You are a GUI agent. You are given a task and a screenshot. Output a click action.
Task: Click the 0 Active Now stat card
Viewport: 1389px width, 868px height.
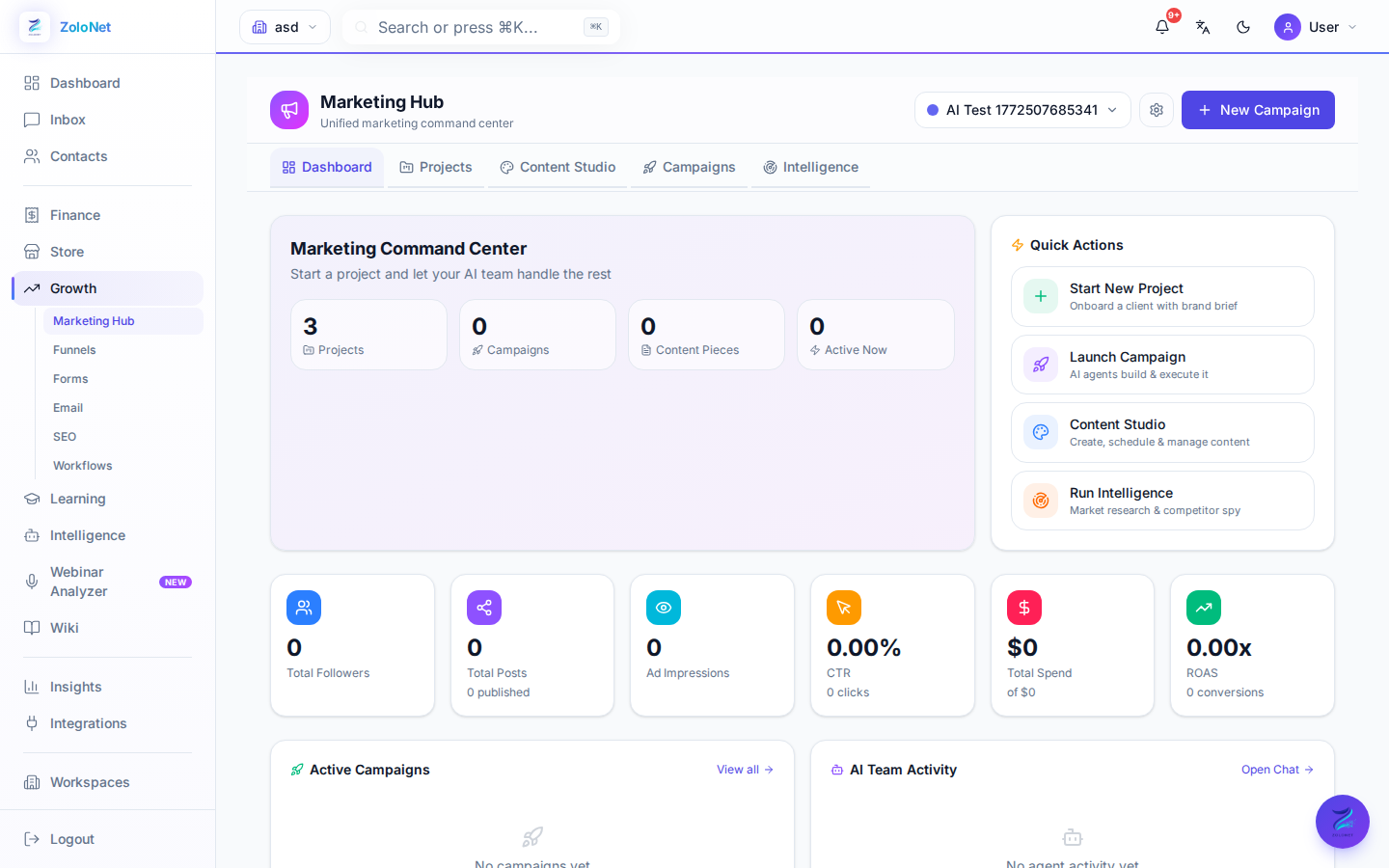(876, 335)
